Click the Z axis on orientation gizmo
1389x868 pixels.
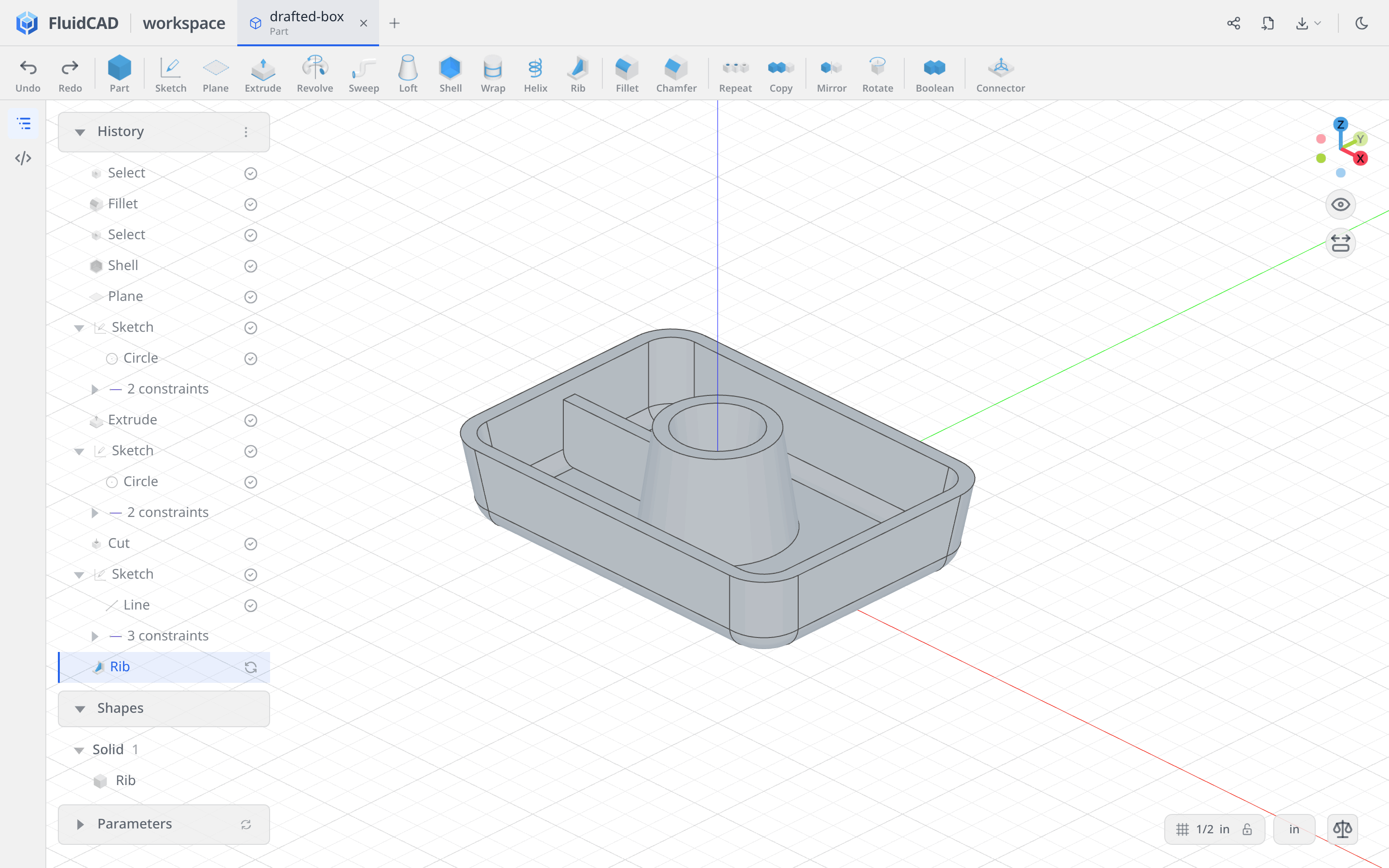click(1340, 124)
